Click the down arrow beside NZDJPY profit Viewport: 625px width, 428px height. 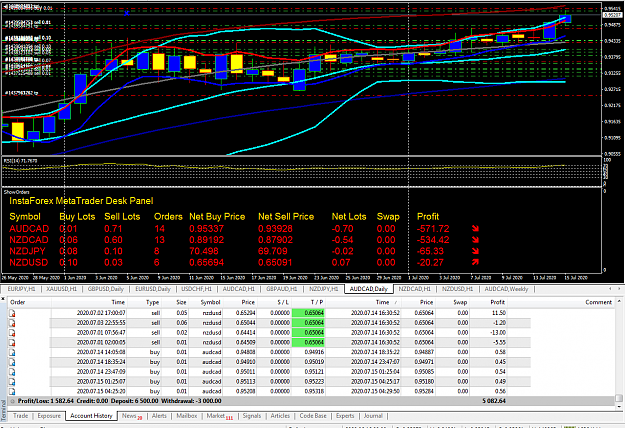click(475, 251)
